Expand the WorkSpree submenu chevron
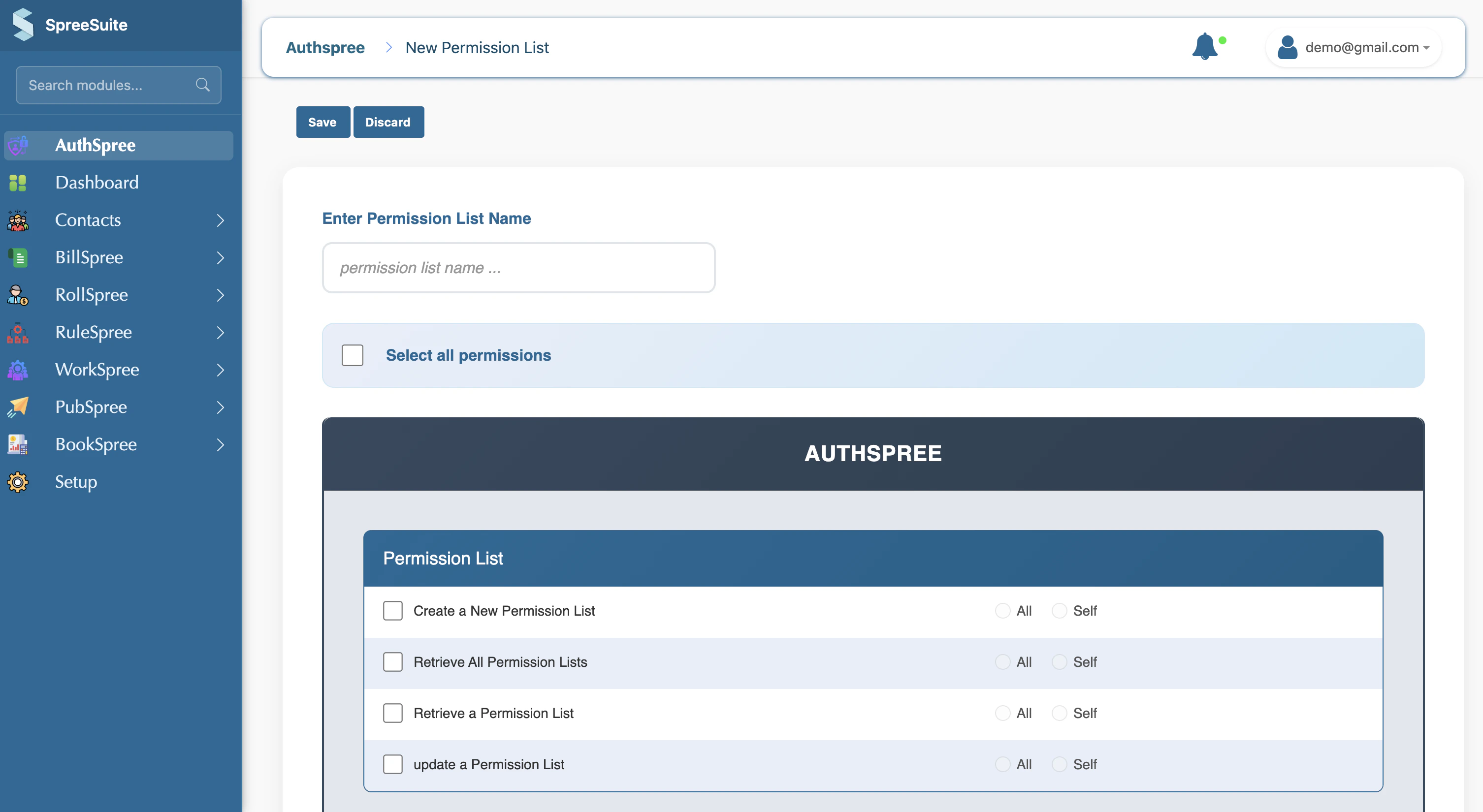The width and height of the screenshot is (1483, 812). coord(220,370)
